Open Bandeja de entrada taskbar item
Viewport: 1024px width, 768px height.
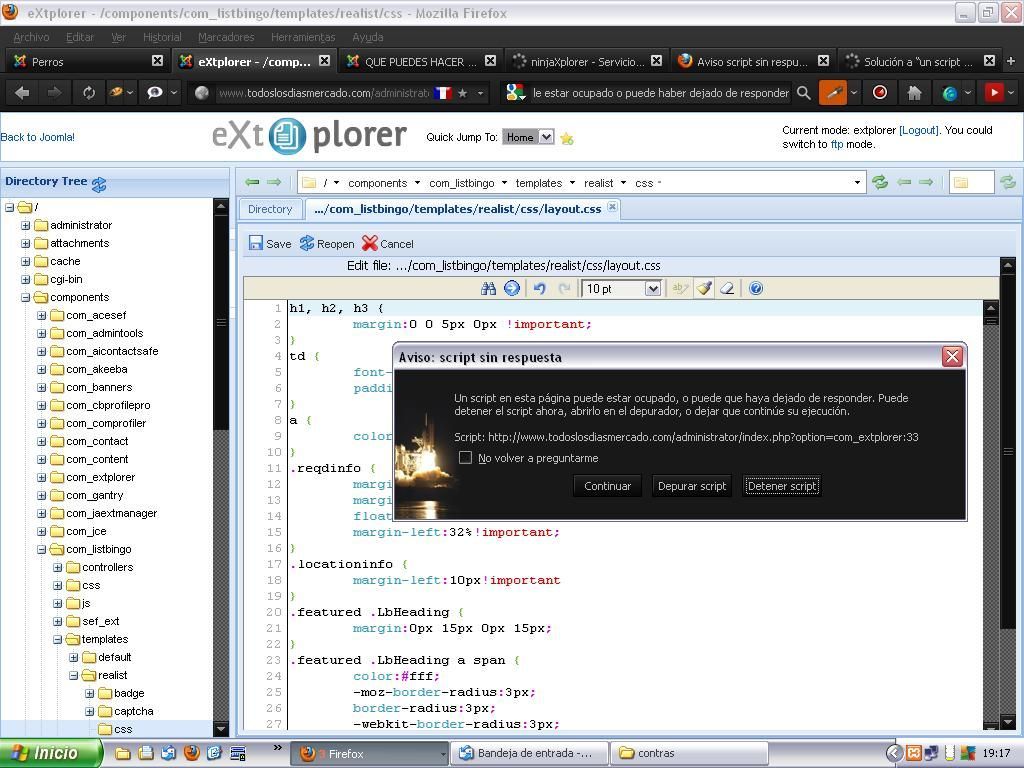(x=530, y=753)
